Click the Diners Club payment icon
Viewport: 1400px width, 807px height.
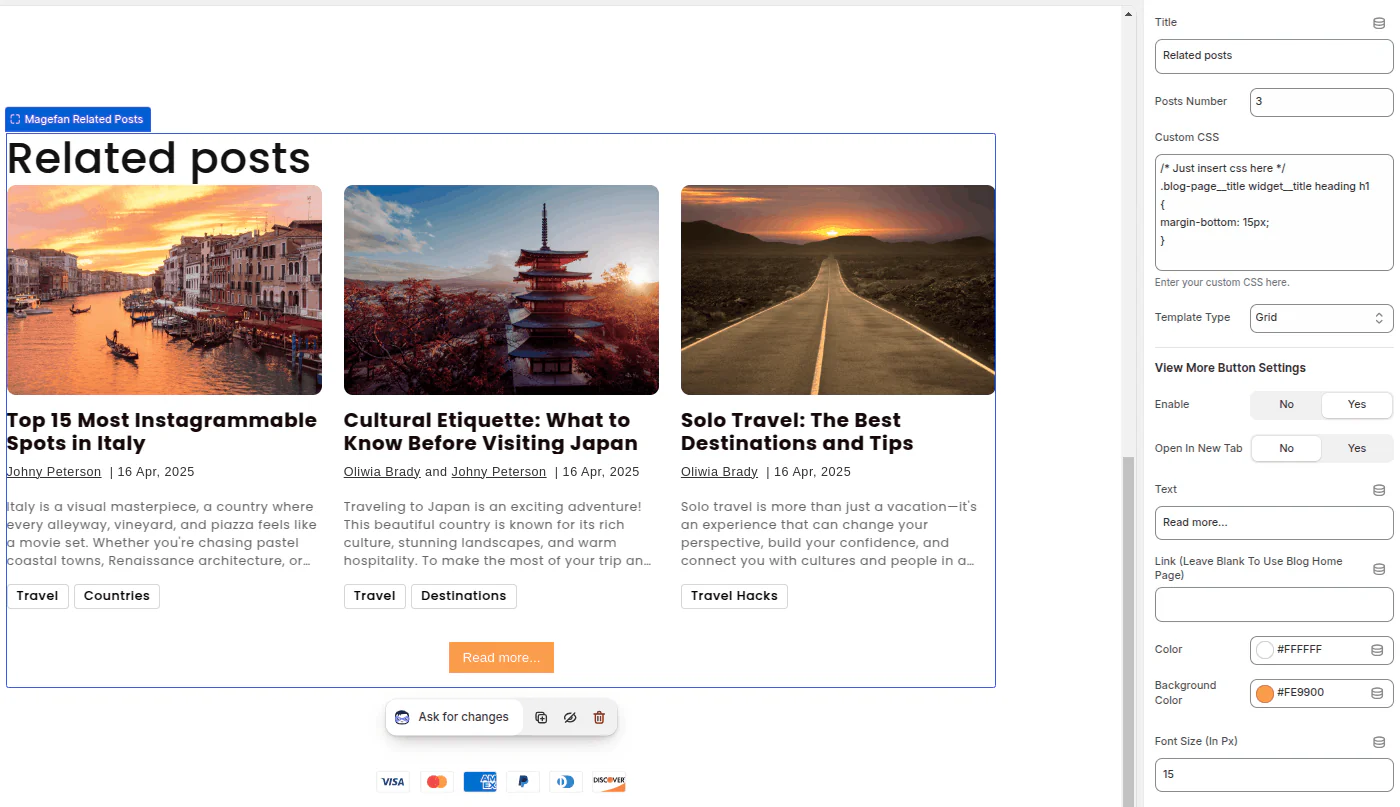point(566,782)
